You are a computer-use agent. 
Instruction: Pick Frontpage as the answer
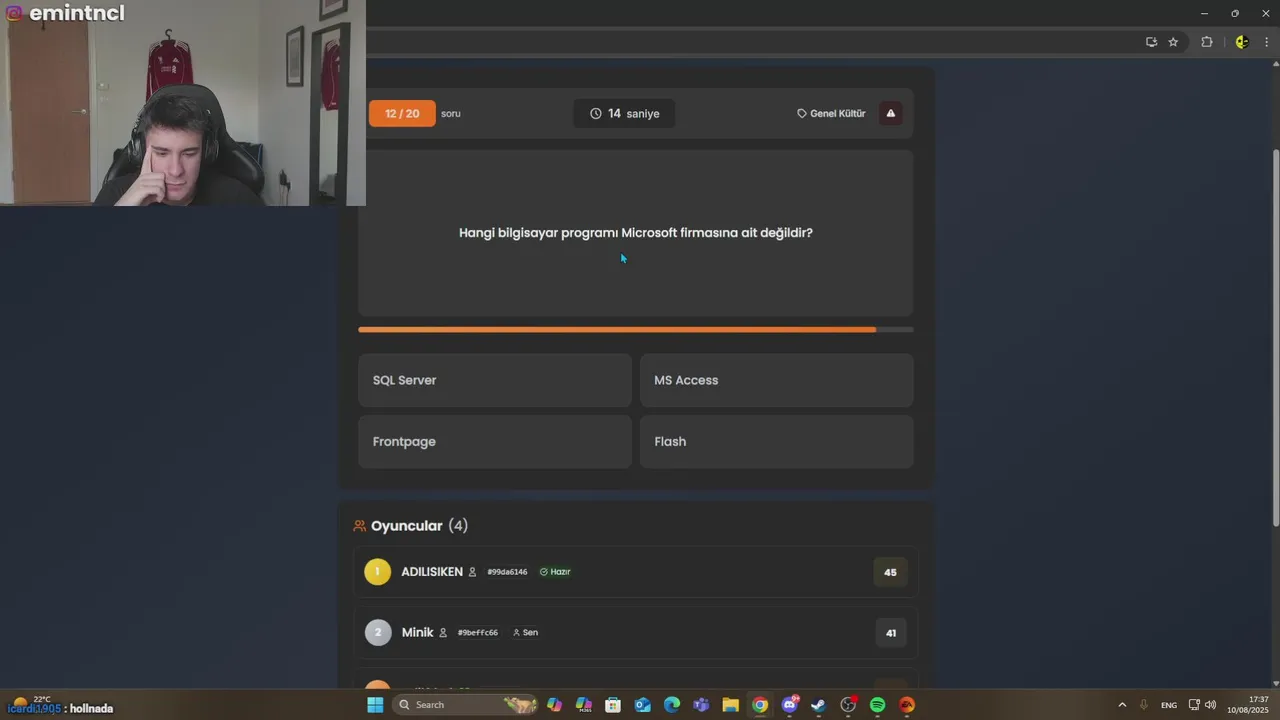click(x=495, y=441)
